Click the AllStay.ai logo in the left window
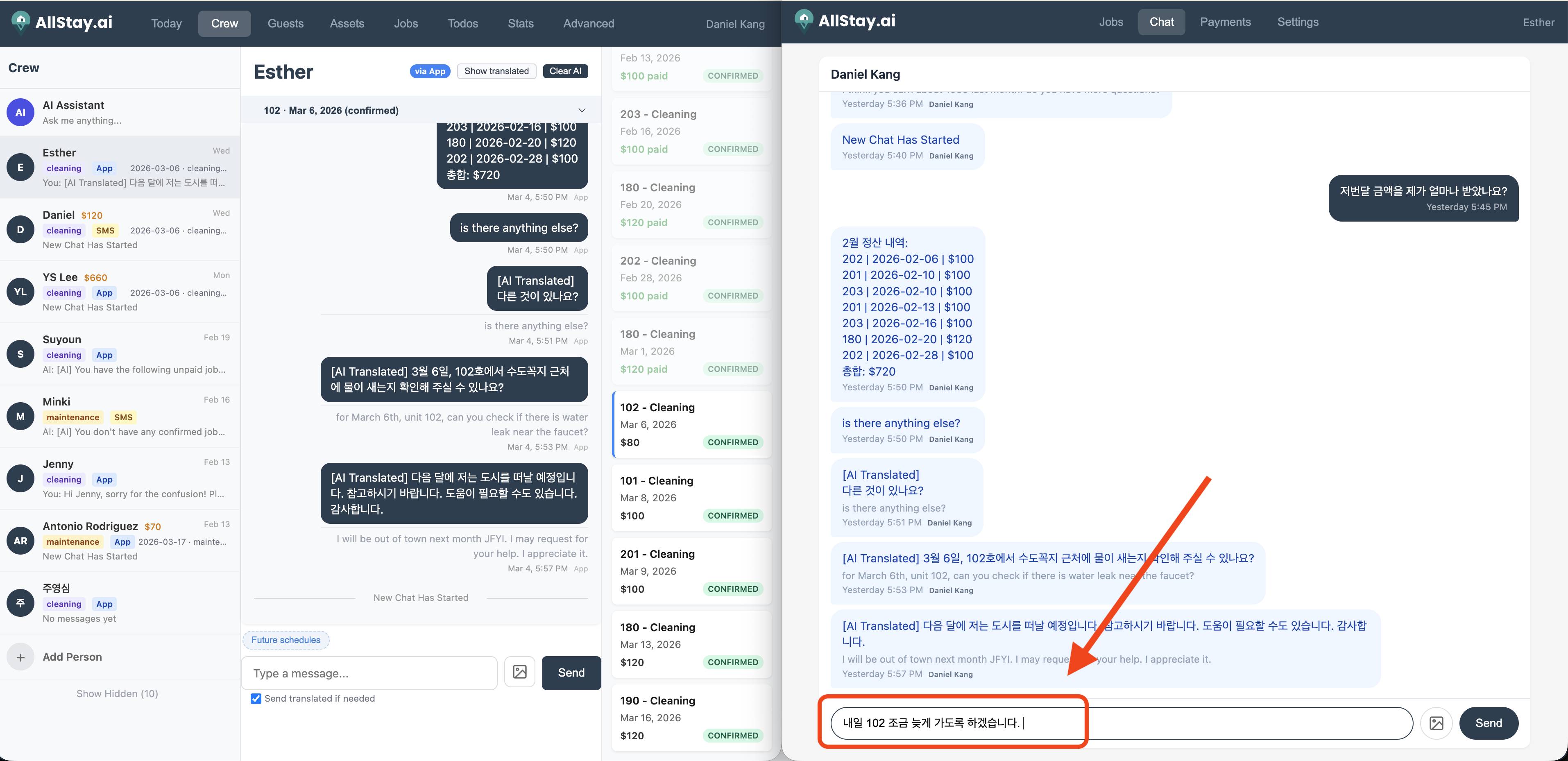The height and width of the screenshot is (761, 1568). tap(62, 23)
